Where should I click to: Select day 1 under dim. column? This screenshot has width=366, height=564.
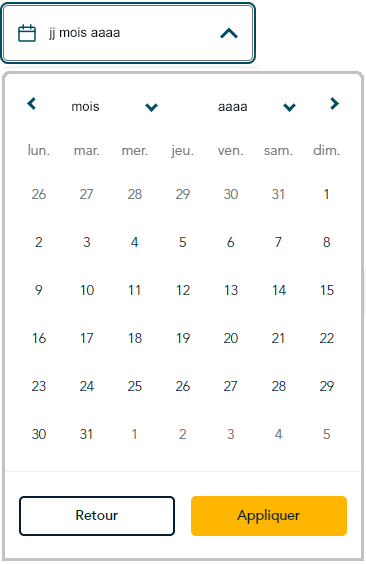[x=326, y=194]
